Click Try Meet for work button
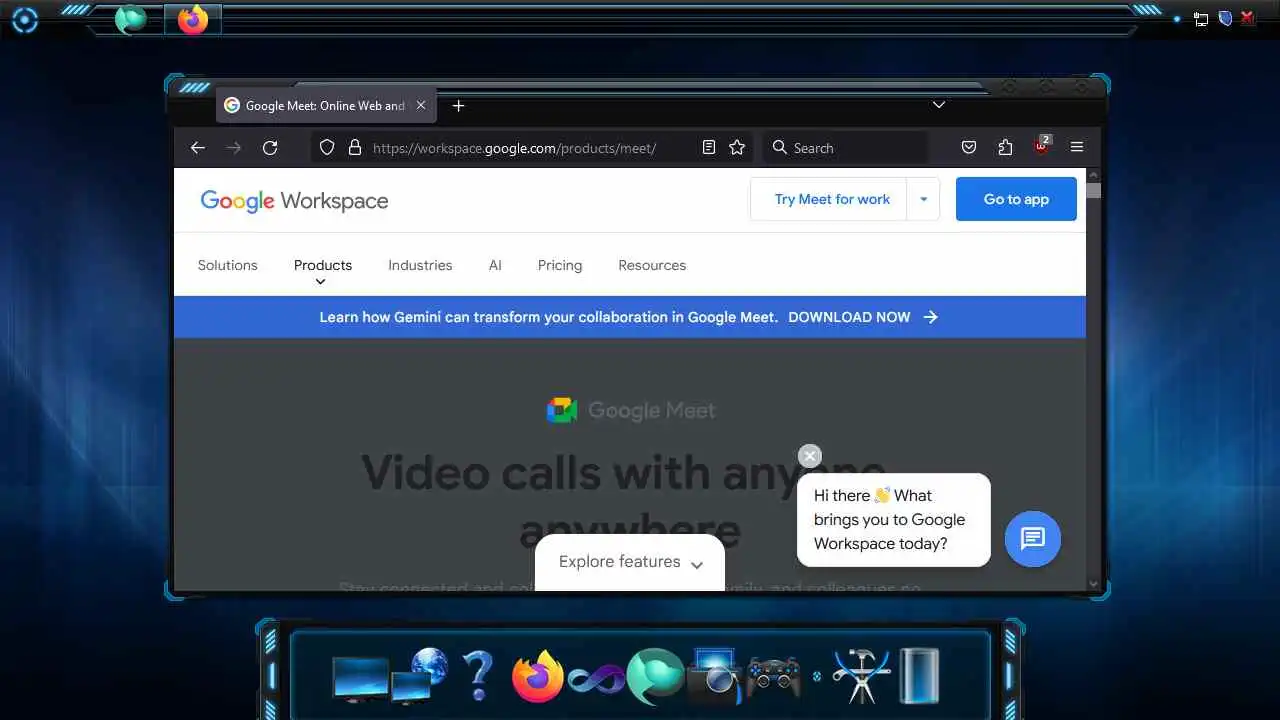Viewport: 1280px width, 720px height. point(830,199)
